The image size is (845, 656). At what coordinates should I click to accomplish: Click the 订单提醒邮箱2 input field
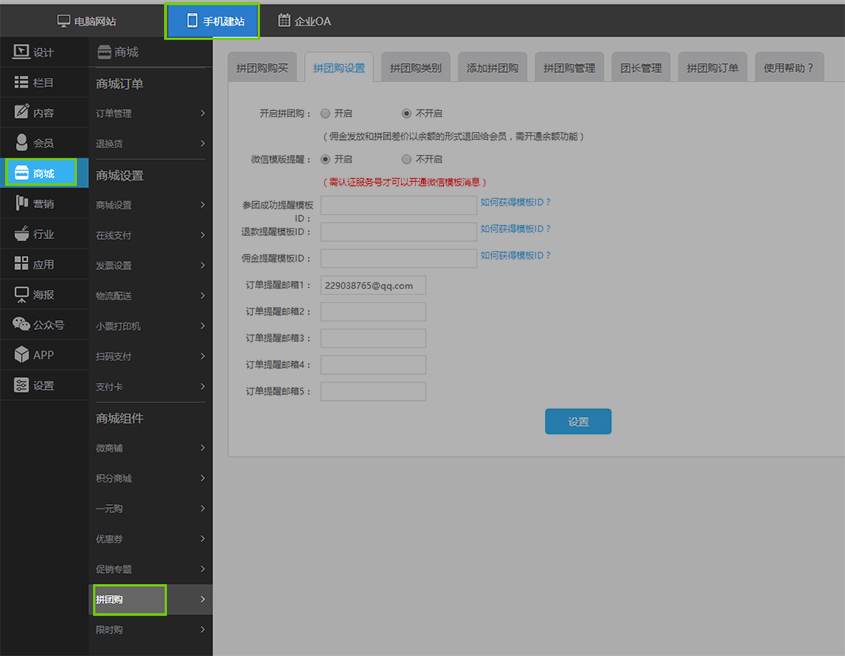373,312
